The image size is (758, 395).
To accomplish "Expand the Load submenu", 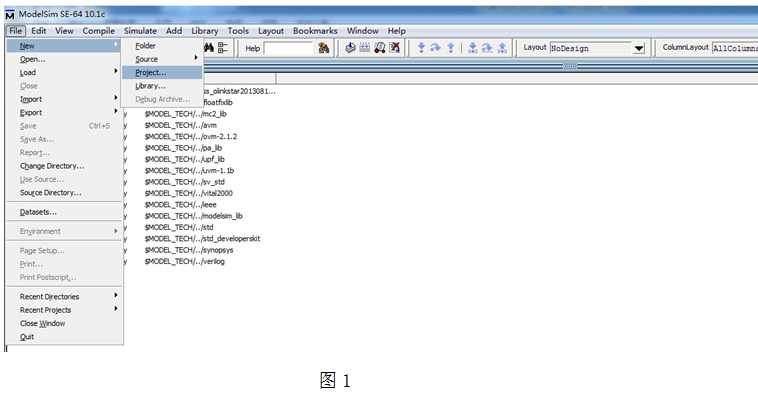I will coord(64,73).
